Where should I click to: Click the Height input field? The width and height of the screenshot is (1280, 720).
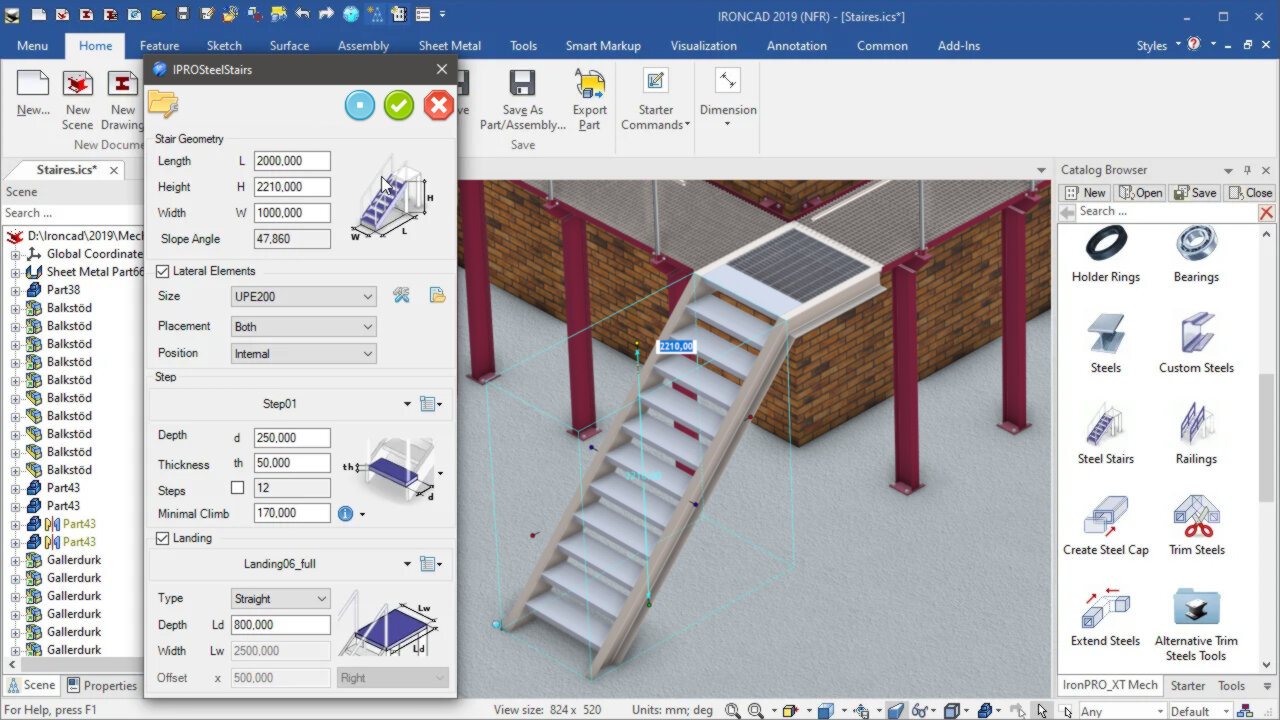[292, 187]
